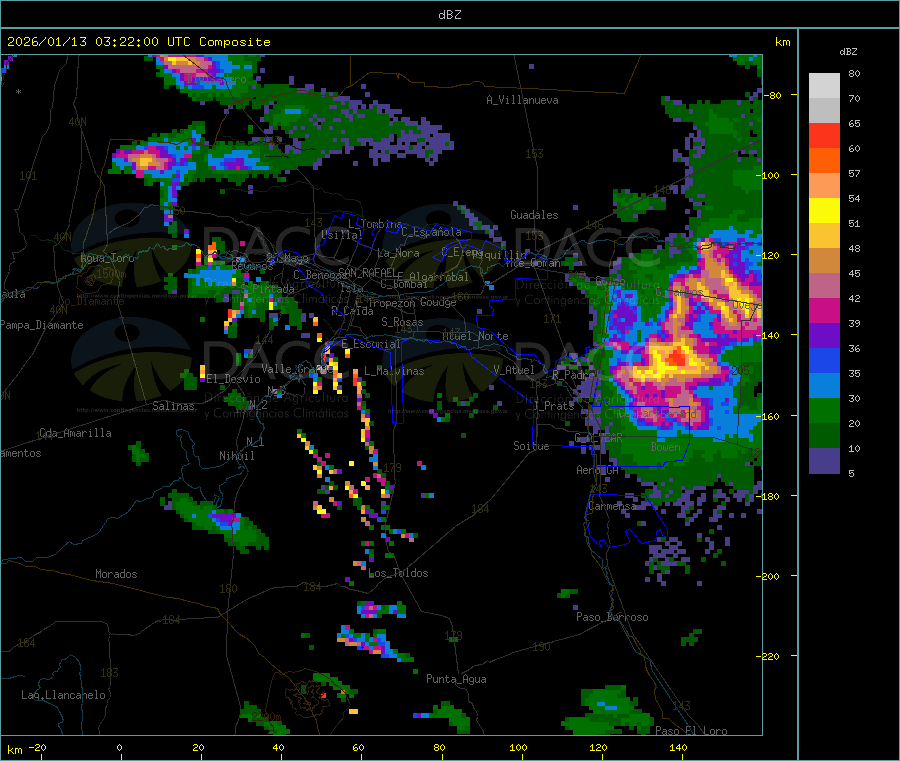Select the blue 35-36 dBZ legend swatch
The width and height of the screenshot is (900, 761).
[824, 360]
